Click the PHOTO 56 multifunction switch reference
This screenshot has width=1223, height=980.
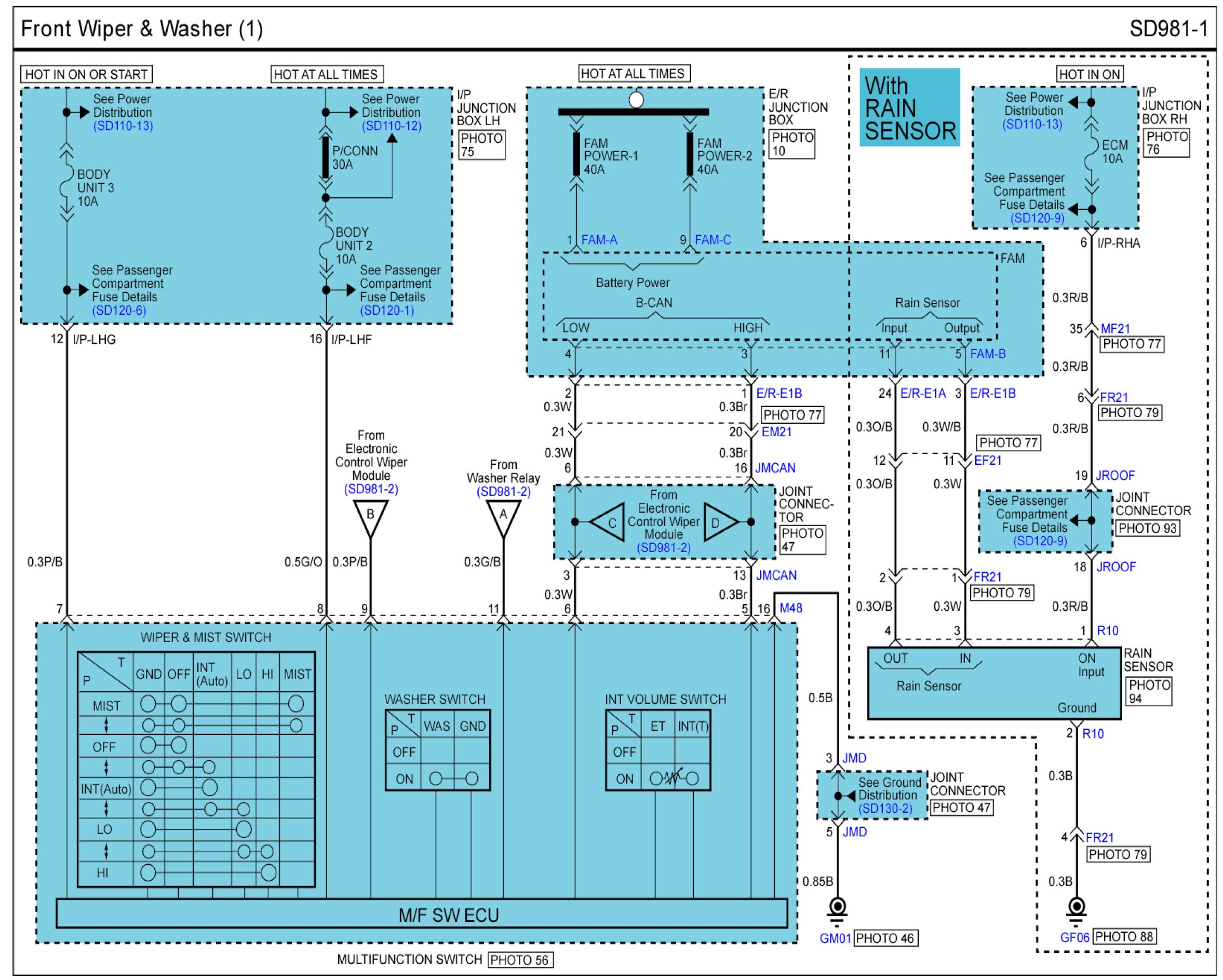(x=520, y=960)
